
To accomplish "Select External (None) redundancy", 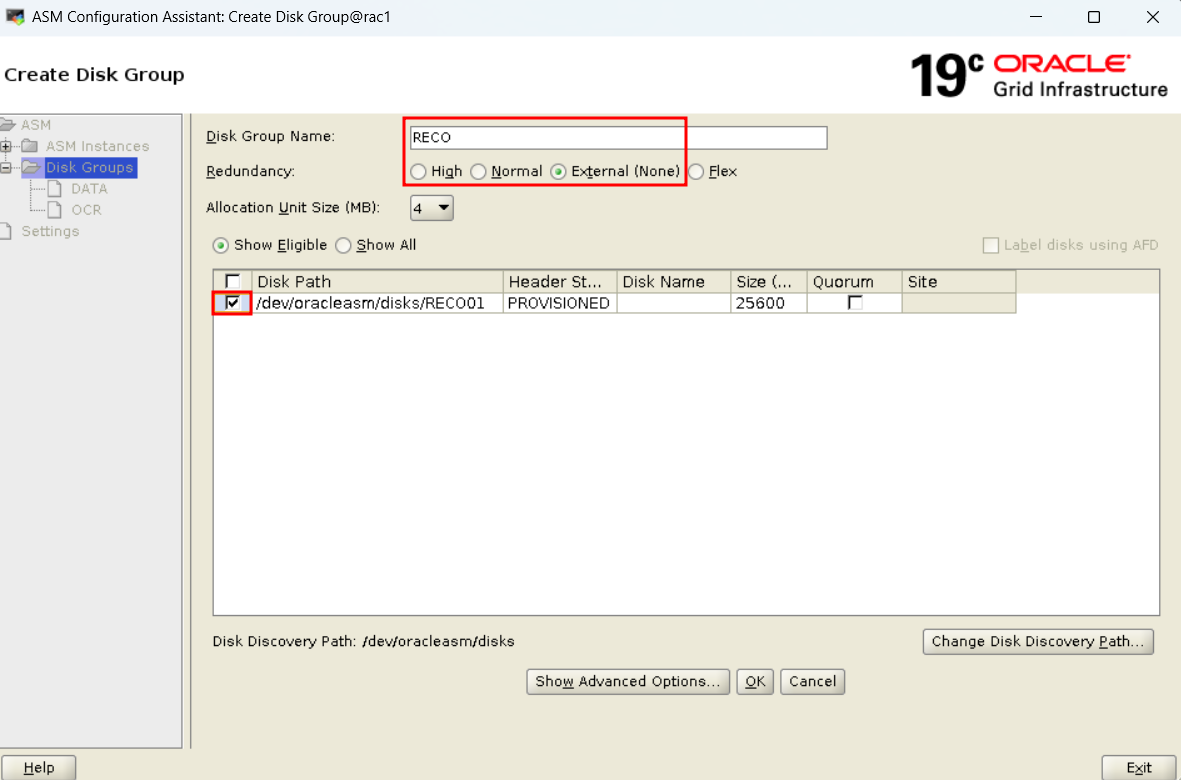I will pyautogui.click(x=558, y=172).
